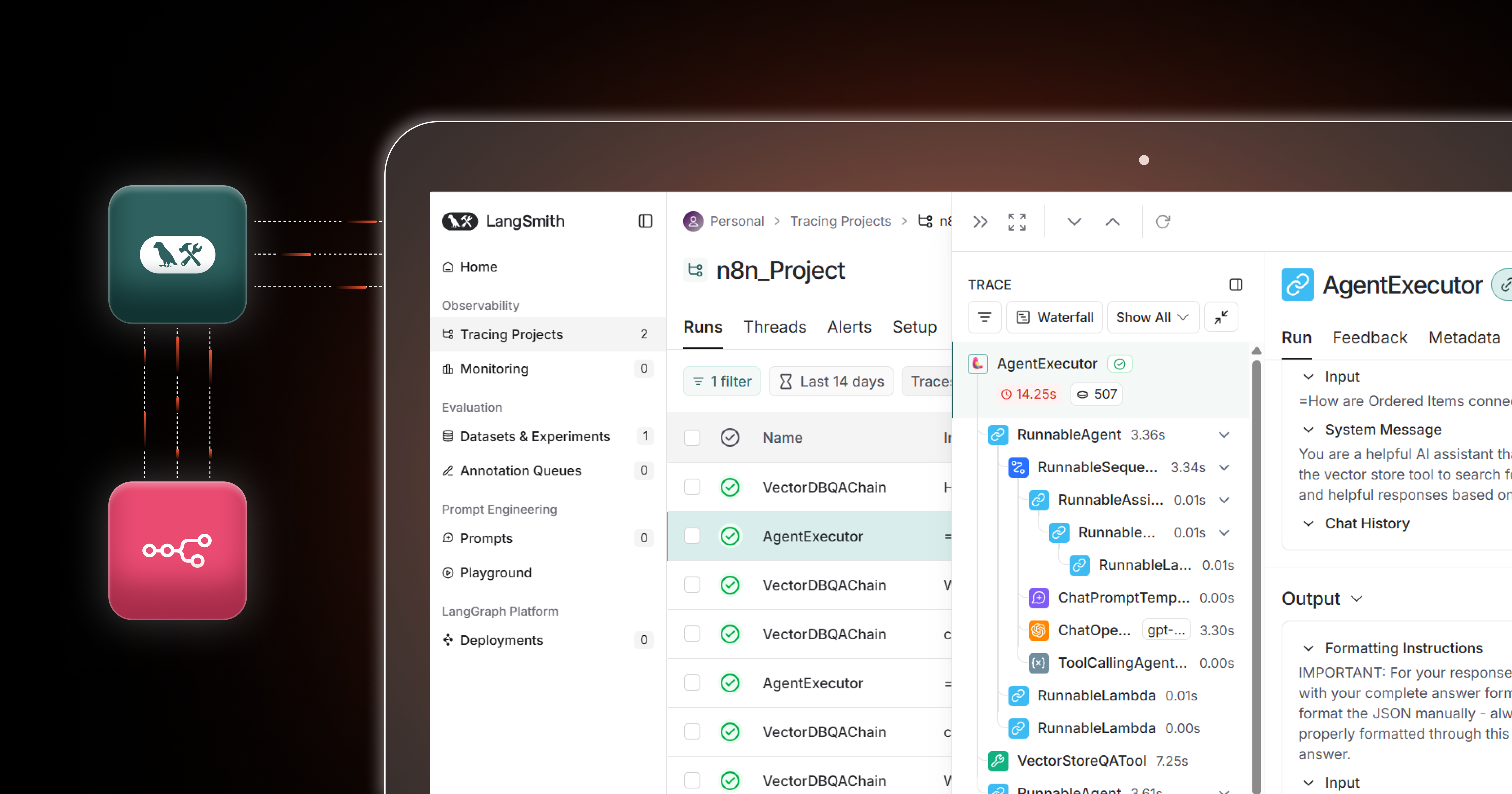Switch to the Runs tab

pyautogui.click(x=702, y=327)
